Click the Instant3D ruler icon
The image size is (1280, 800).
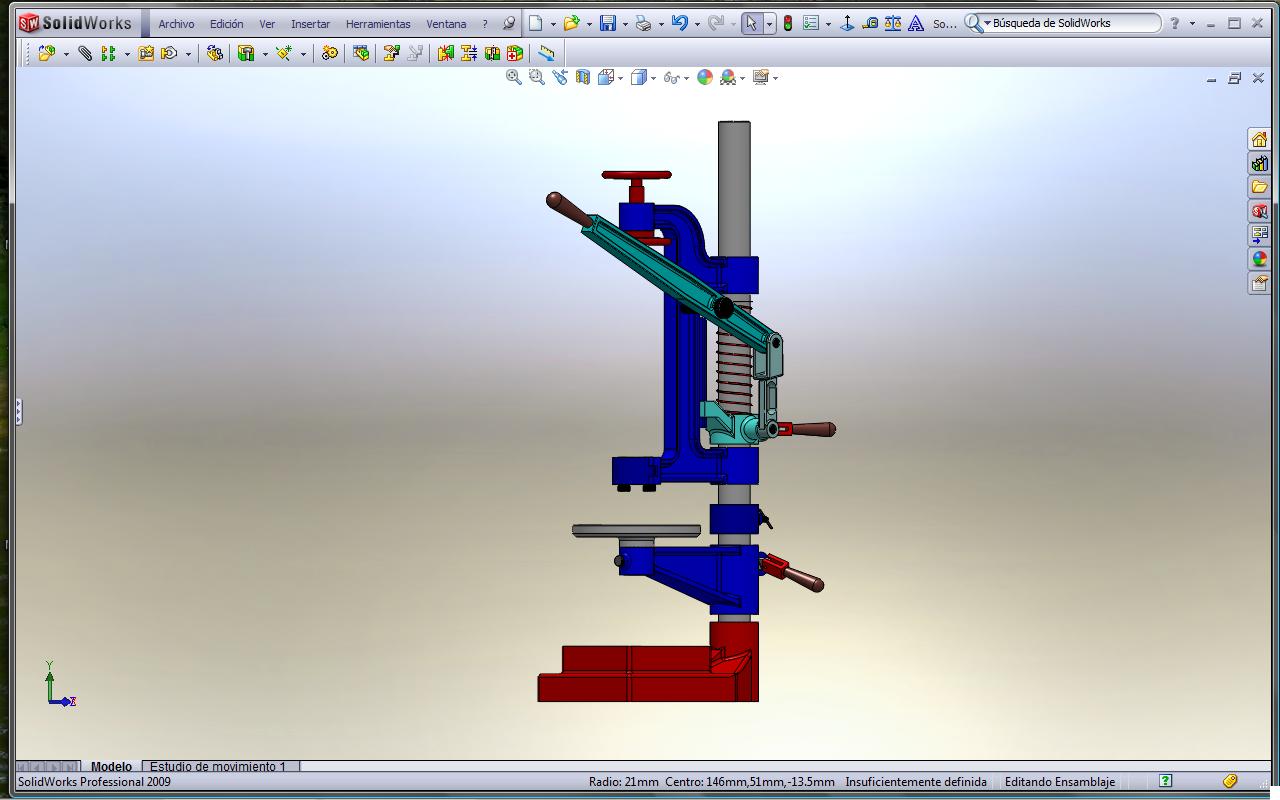click(546, 54)
